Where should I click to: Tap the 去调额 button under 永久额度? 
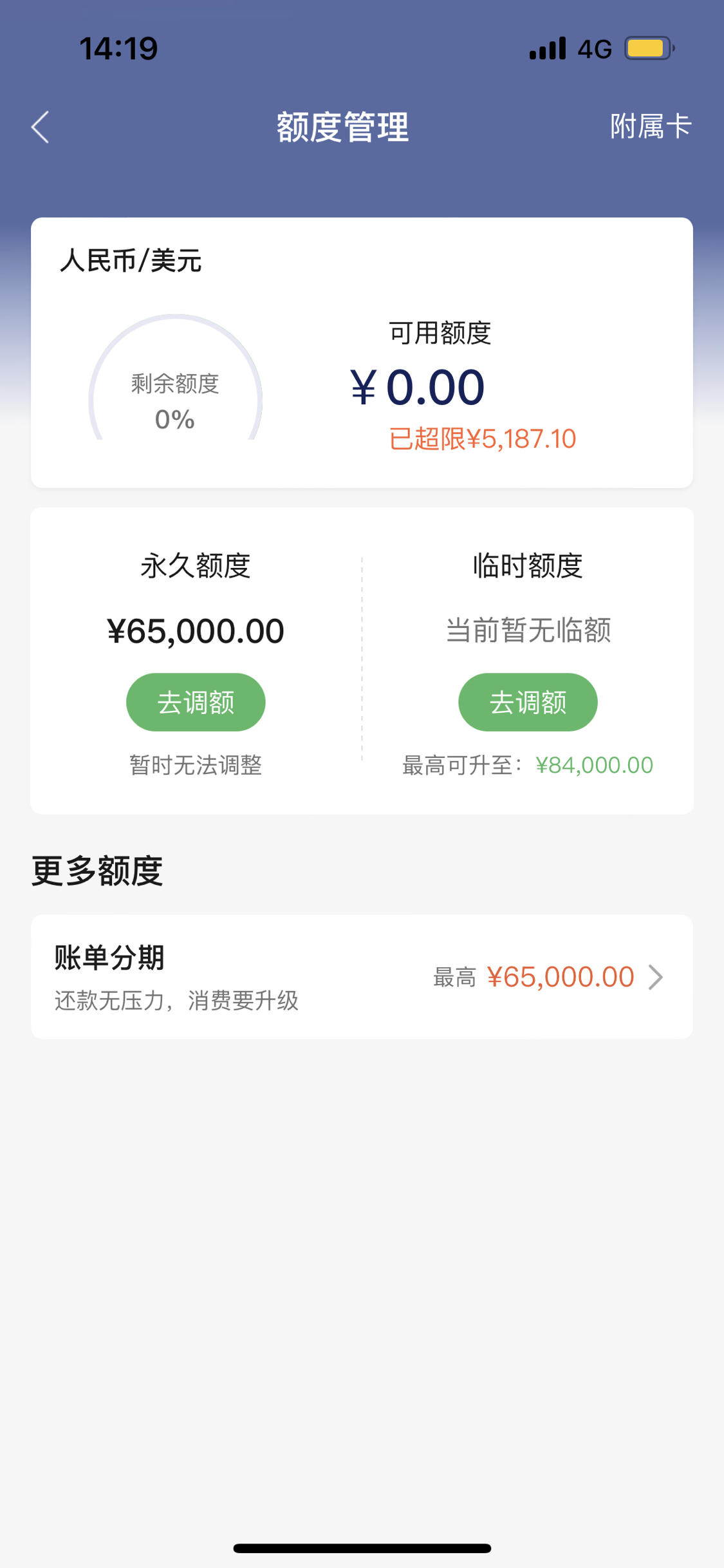point(196,702)
